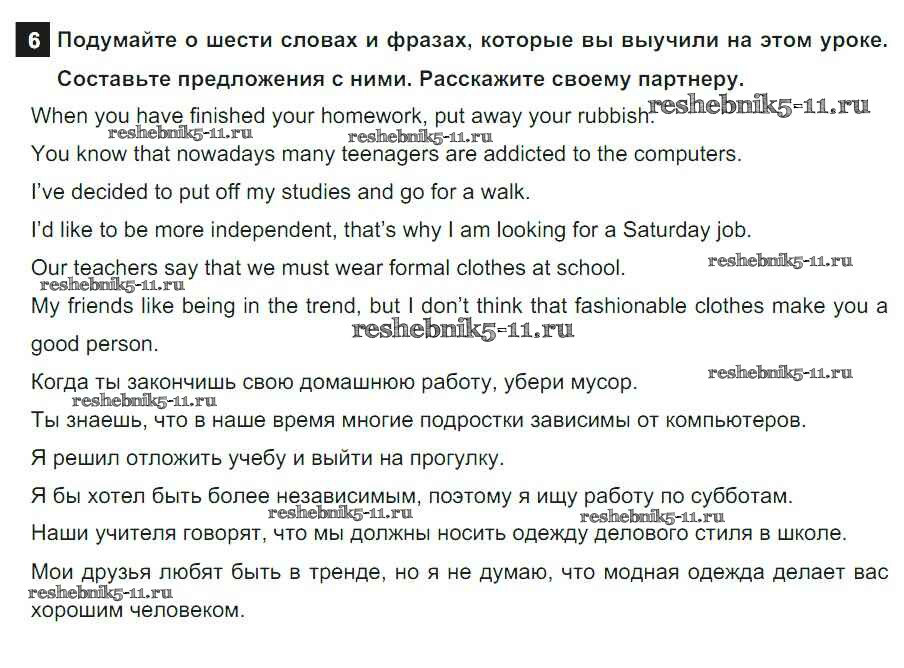Click the line "Я бы хотел быть более независимым"
Image resolution: width=904 pixels, height=668 pixels.
[411, 496]
